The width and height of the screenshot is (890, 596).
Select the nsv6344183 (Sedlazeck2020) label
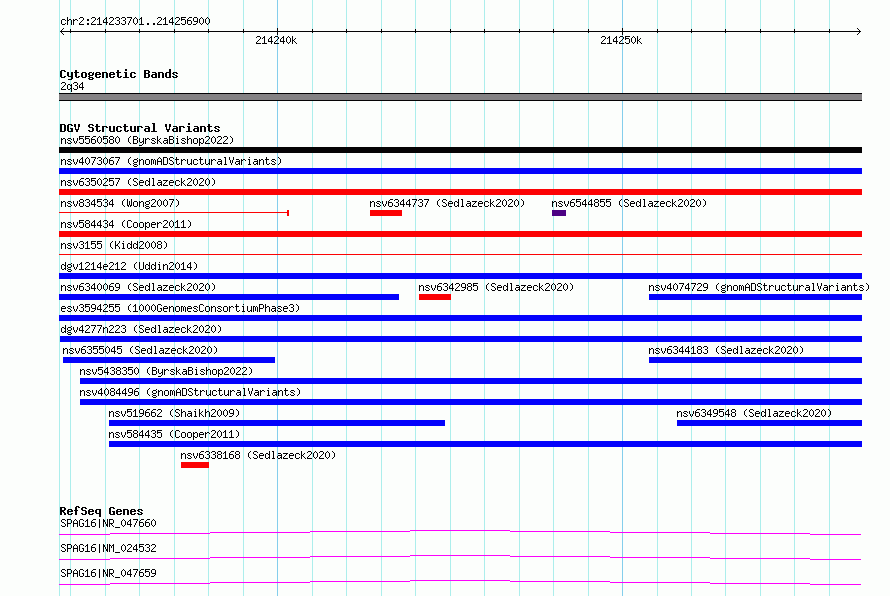pyautogui.click(x=726, y=350)
